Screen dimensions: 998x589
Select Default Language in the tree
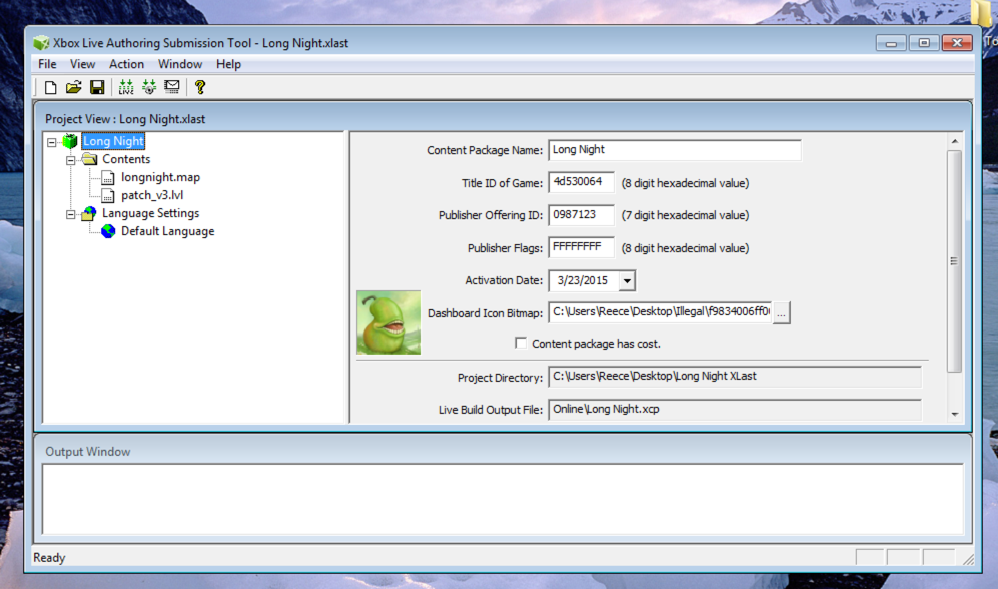(x=167, y=231)
